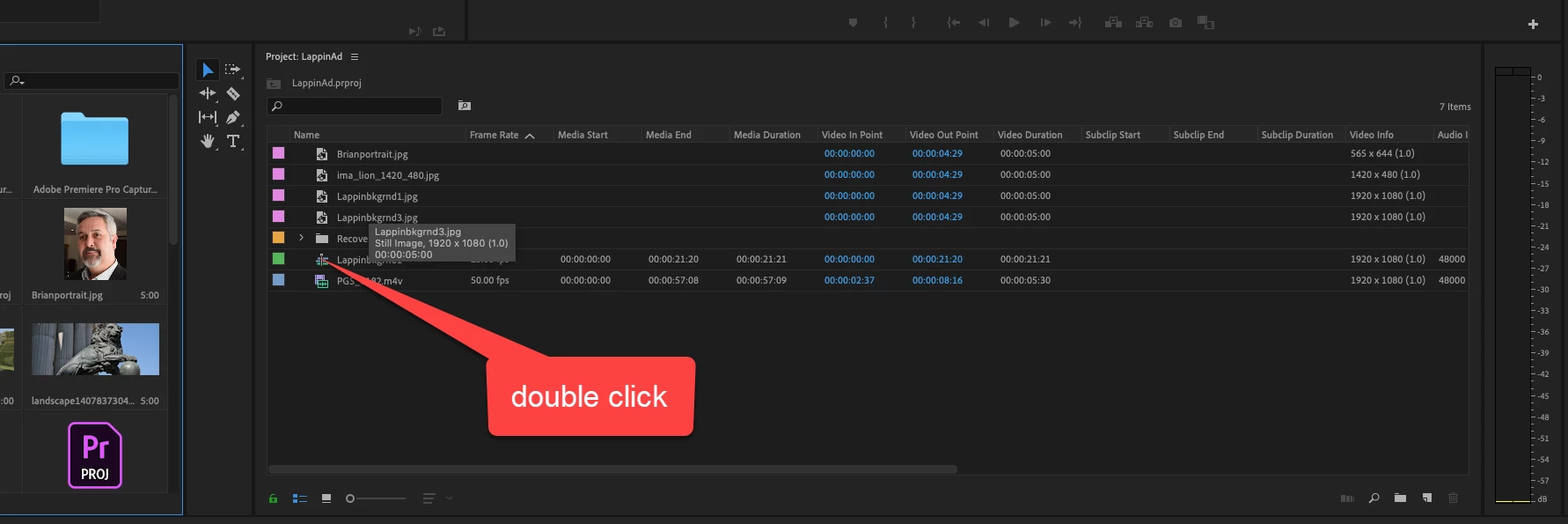Expand the Recovered bin folder arrow

pyautogui.click(x=301, y=238)
